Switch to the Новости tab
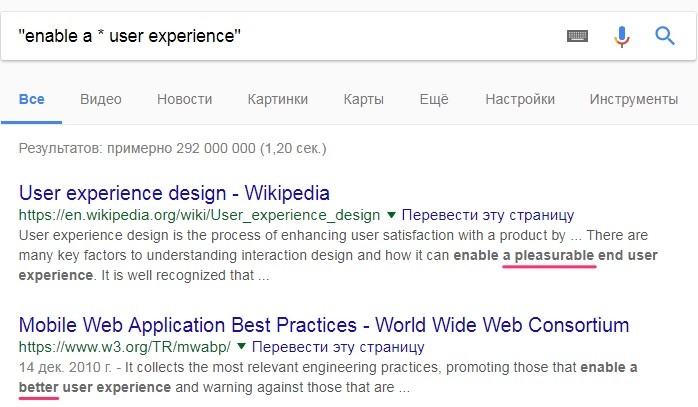The width and height of the screenshot is (698, 407). point(184,99)
